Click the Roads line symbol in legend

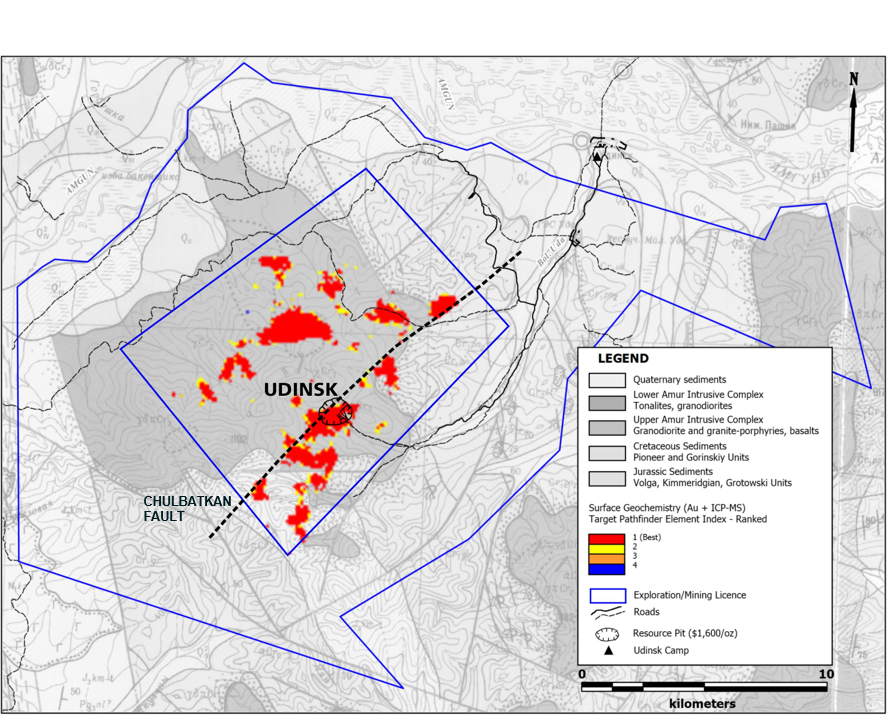click(x=607, y=612)
